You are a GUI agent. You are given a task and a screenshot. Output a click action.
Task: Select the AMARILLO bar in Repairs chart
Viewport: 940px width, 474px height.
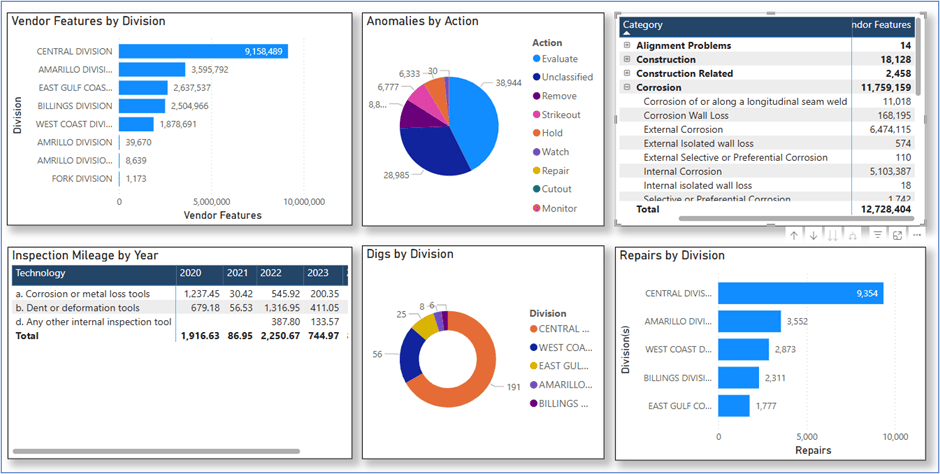[749, 321]
